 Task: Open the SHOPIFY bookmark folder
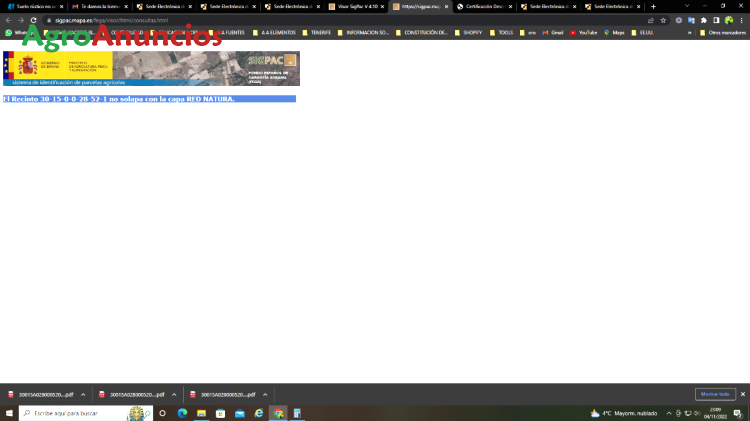(468, 33)
